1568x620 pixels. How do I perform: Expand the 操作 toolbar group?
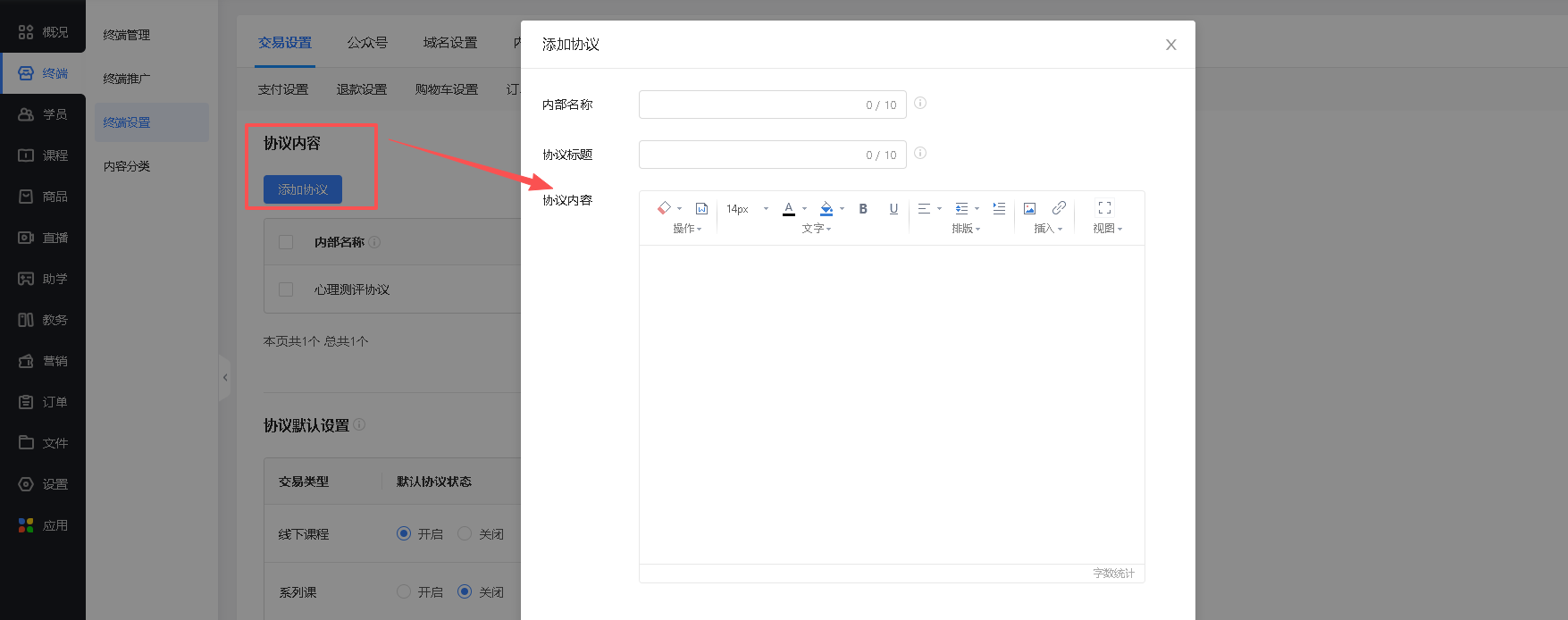point(687,229)
